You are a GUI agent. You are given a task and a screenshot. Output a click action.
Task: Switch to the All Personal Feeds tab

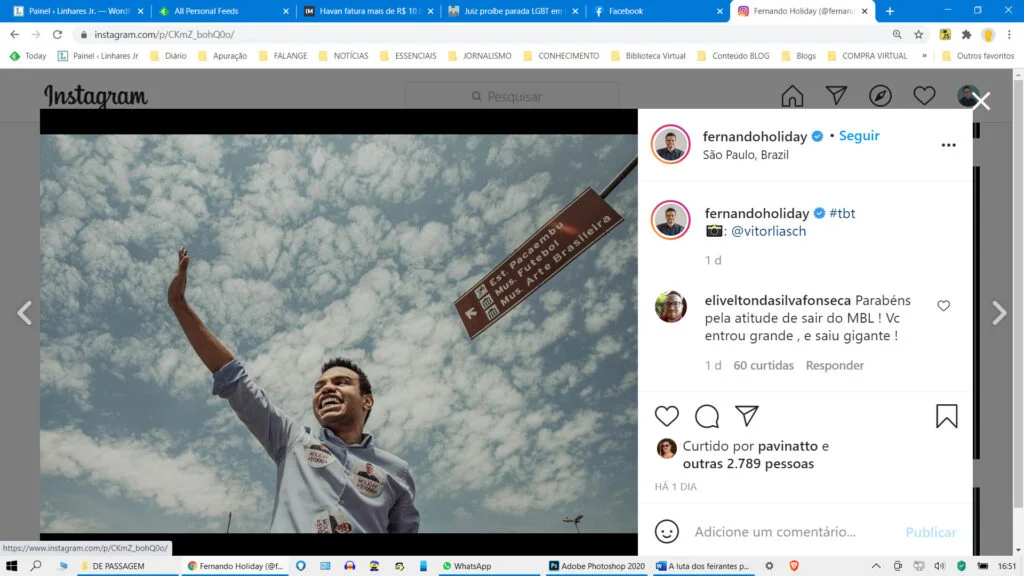click(223, 11)
